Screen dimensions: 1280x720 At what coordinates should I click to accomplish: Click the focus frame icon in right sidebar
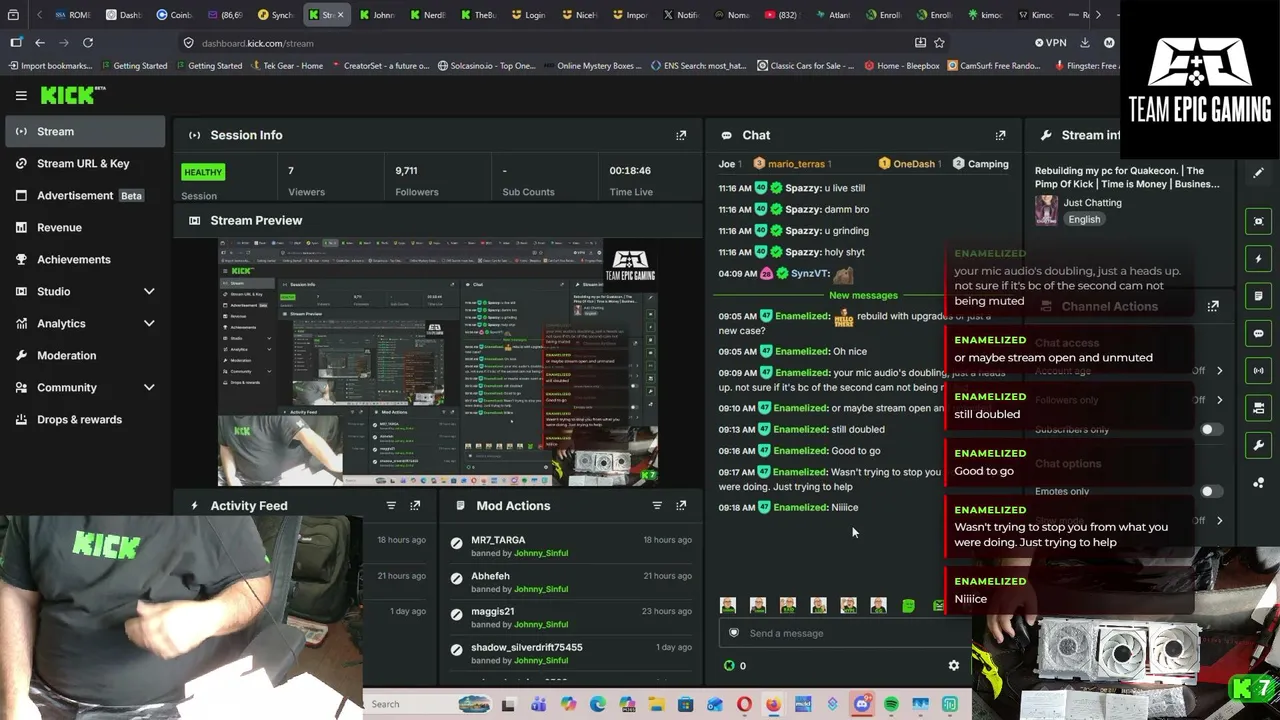coord(1258,221)
